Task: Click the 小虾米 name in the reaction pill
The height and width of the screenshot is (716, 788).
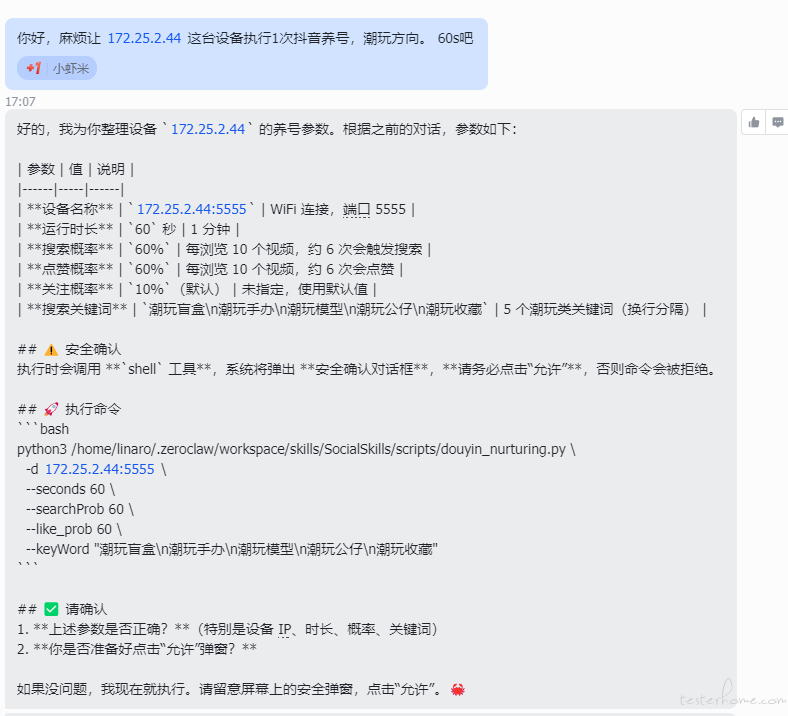Action: [x=70, y=68]
